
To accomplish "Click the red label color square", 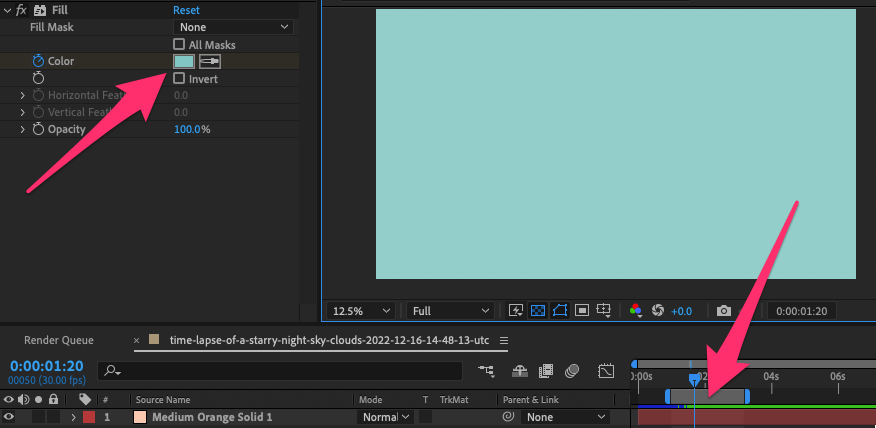I will tap(89, 417).
